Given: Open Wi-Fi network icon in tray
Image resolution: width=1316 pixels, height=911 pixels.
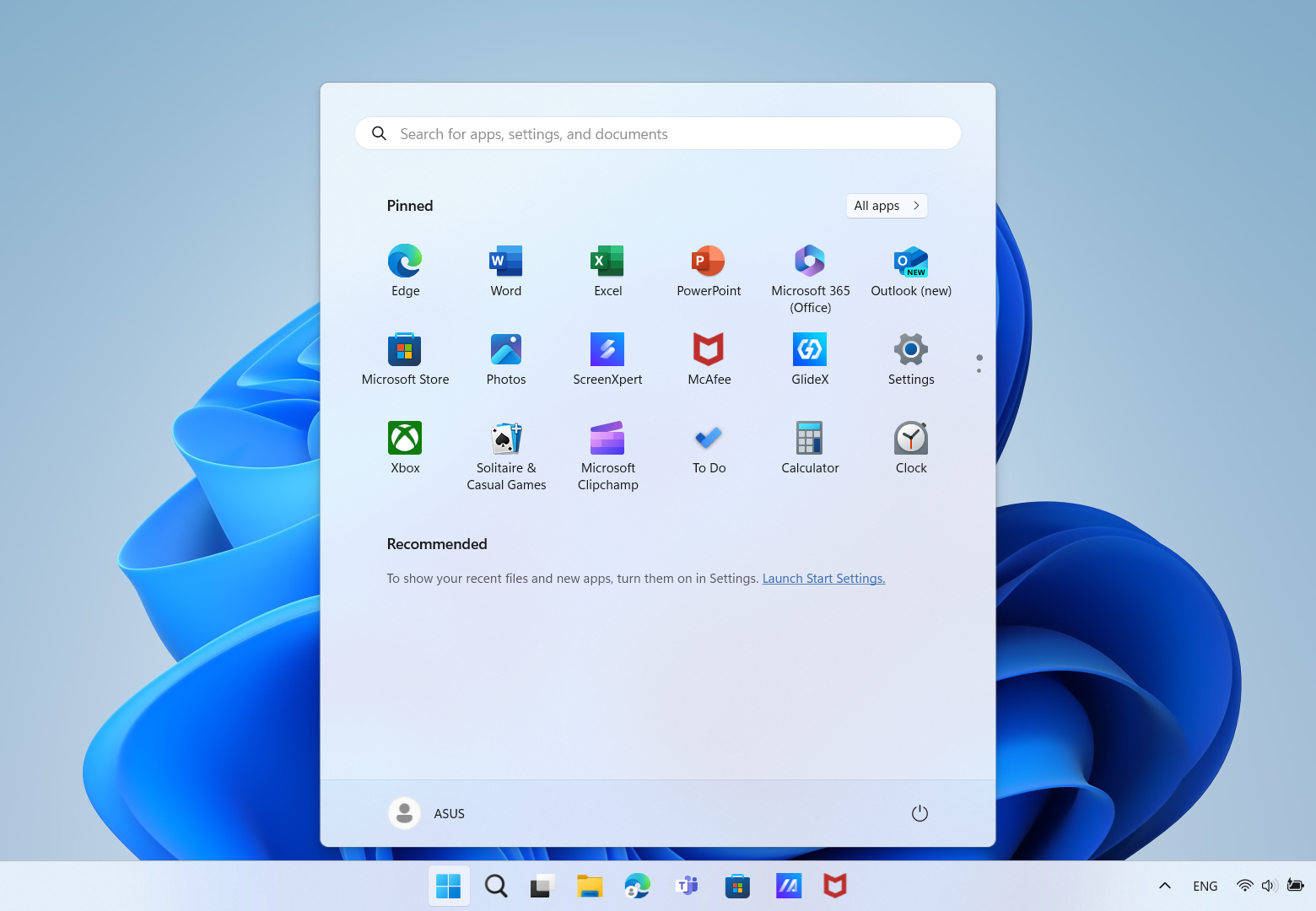Looking at the screenshot, I should click(x=1245, y=886).
